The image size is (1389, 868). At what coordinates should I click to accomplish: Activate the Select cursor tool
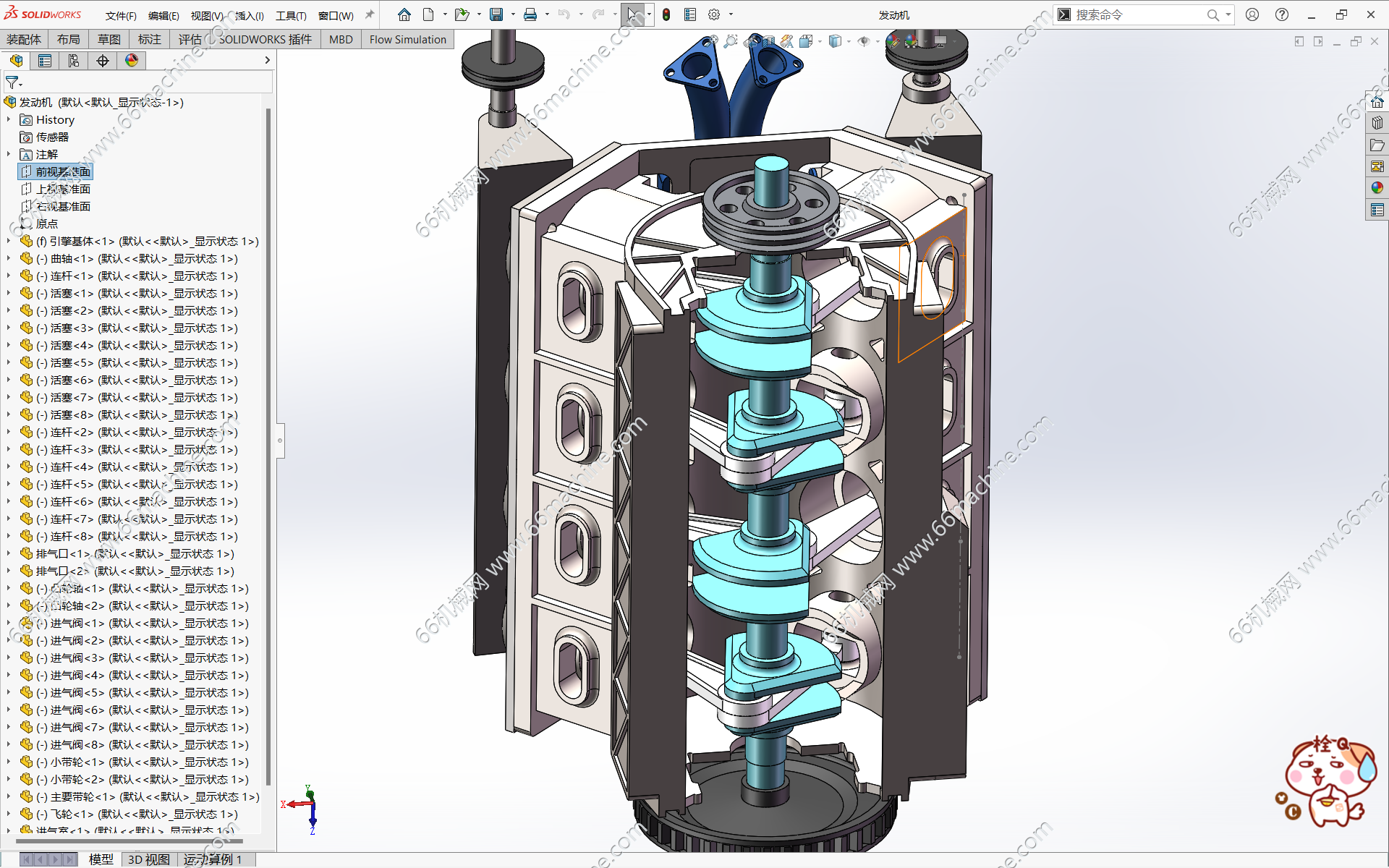pos(632,14)
